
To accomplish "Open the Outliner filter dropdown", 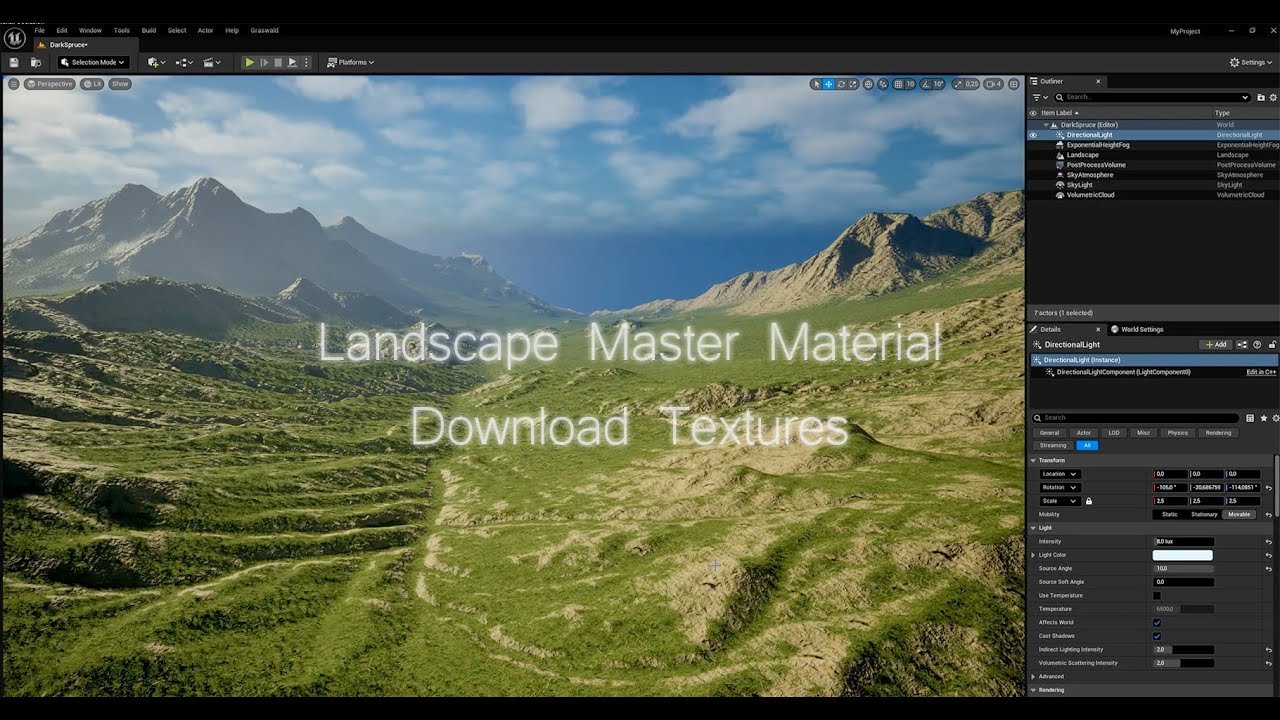I will click(1039, 97).
